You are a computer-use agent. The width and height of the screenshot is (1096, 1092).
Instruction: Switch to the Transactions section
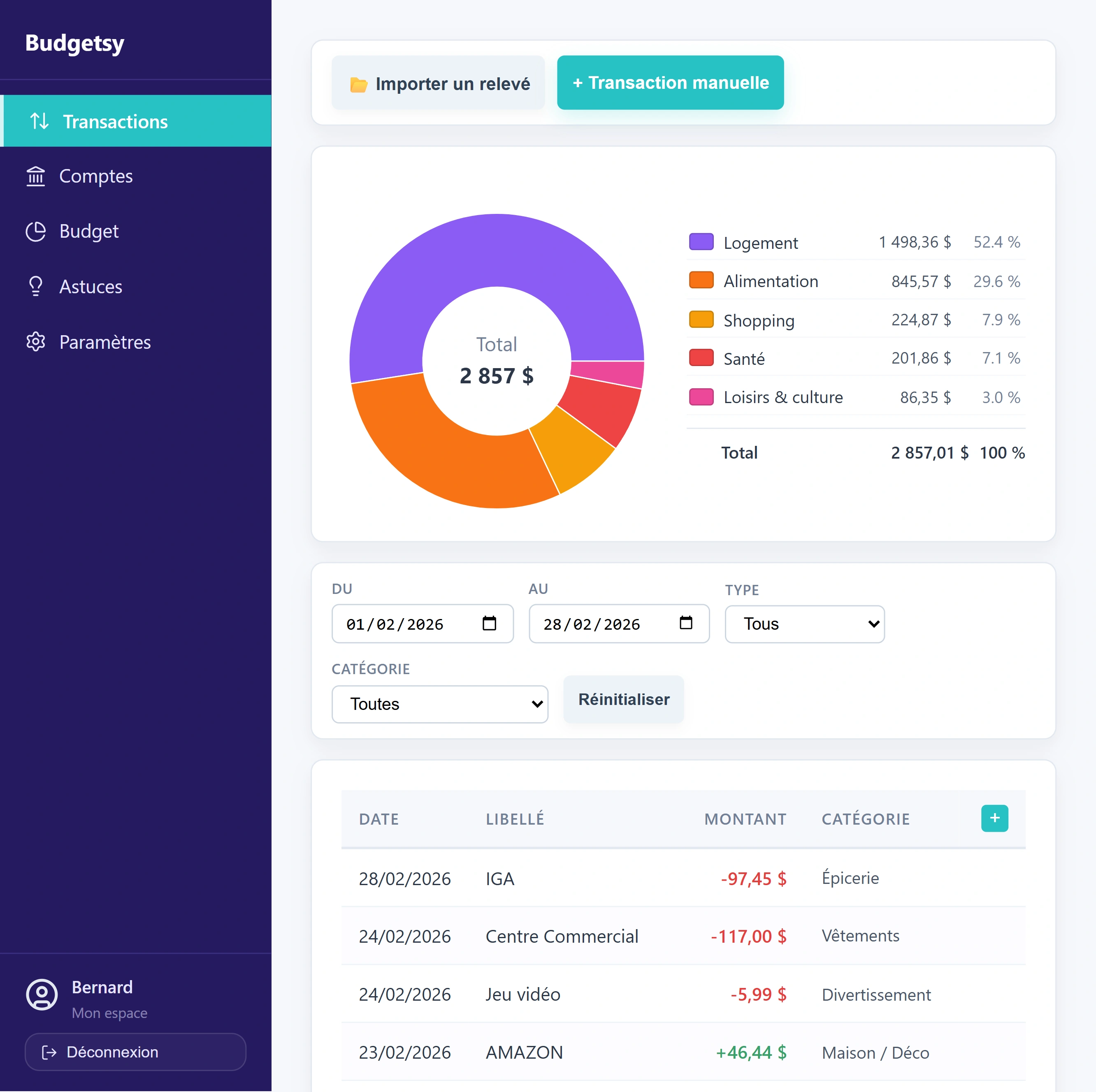(x=115, y=121)
